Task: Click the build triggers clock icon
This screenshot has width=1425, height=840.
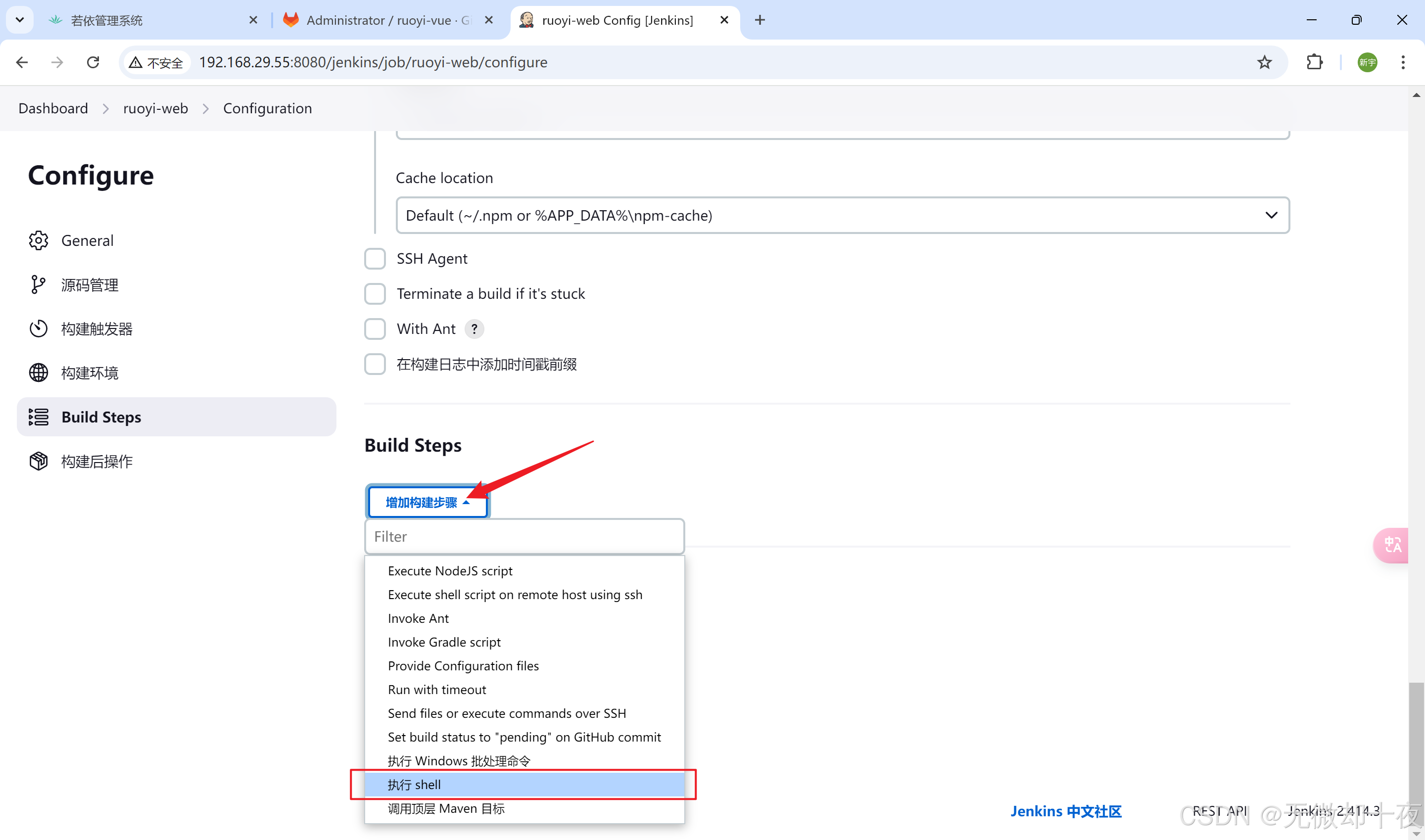Action: click(x=39, y=329)
